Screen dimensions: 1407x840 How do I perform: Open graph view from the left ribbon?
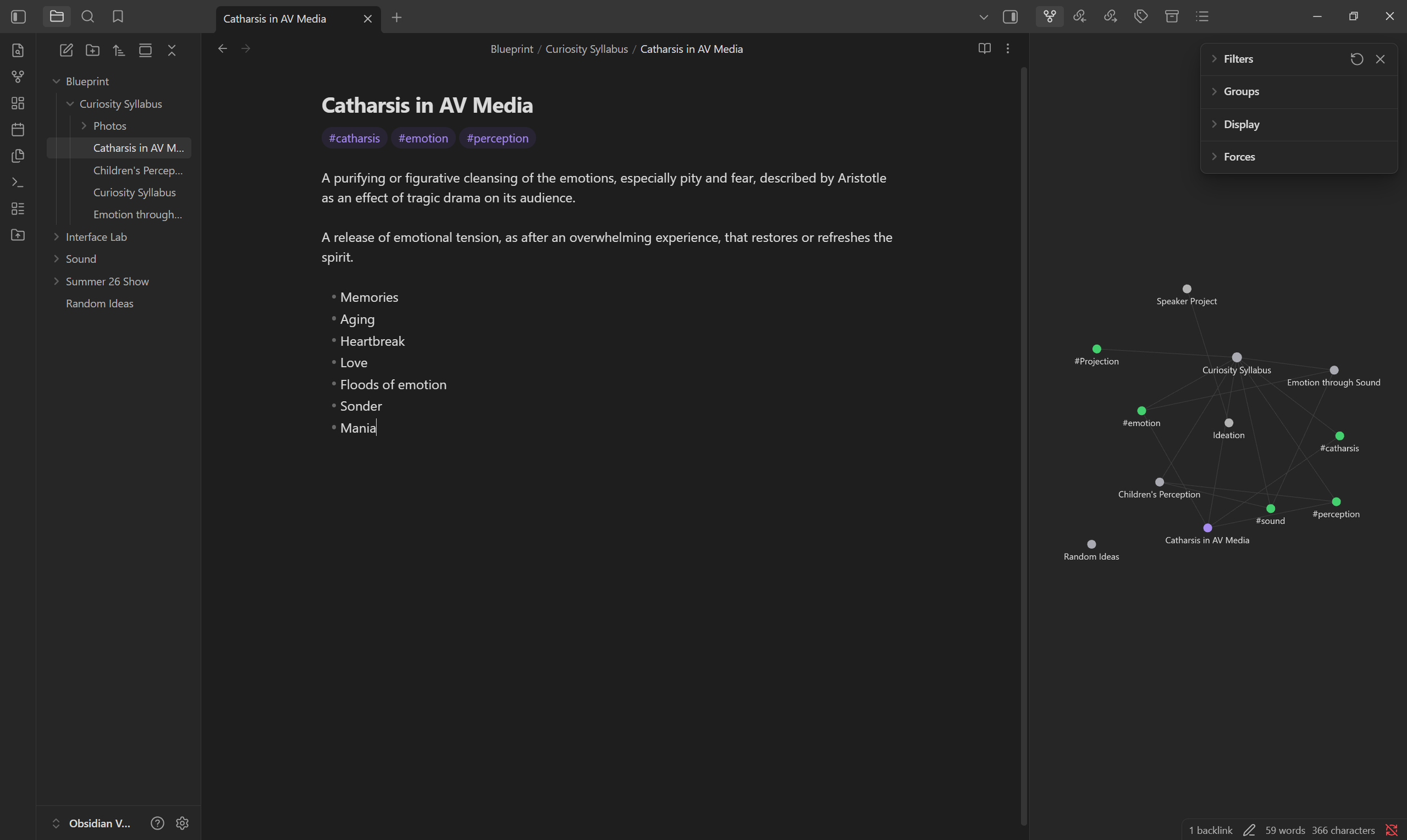[18, 77]
